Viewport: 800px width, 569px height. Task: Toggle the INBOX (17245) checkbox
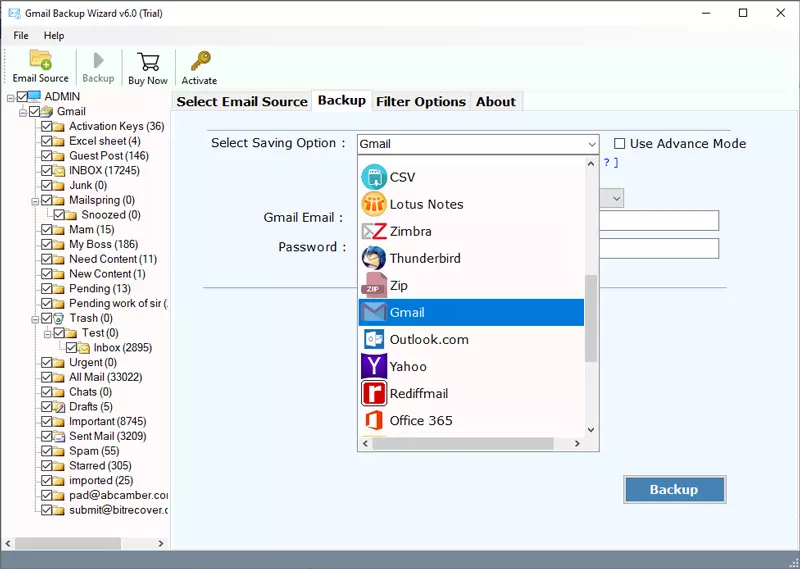pyautogui.click(x=46, y=170)
